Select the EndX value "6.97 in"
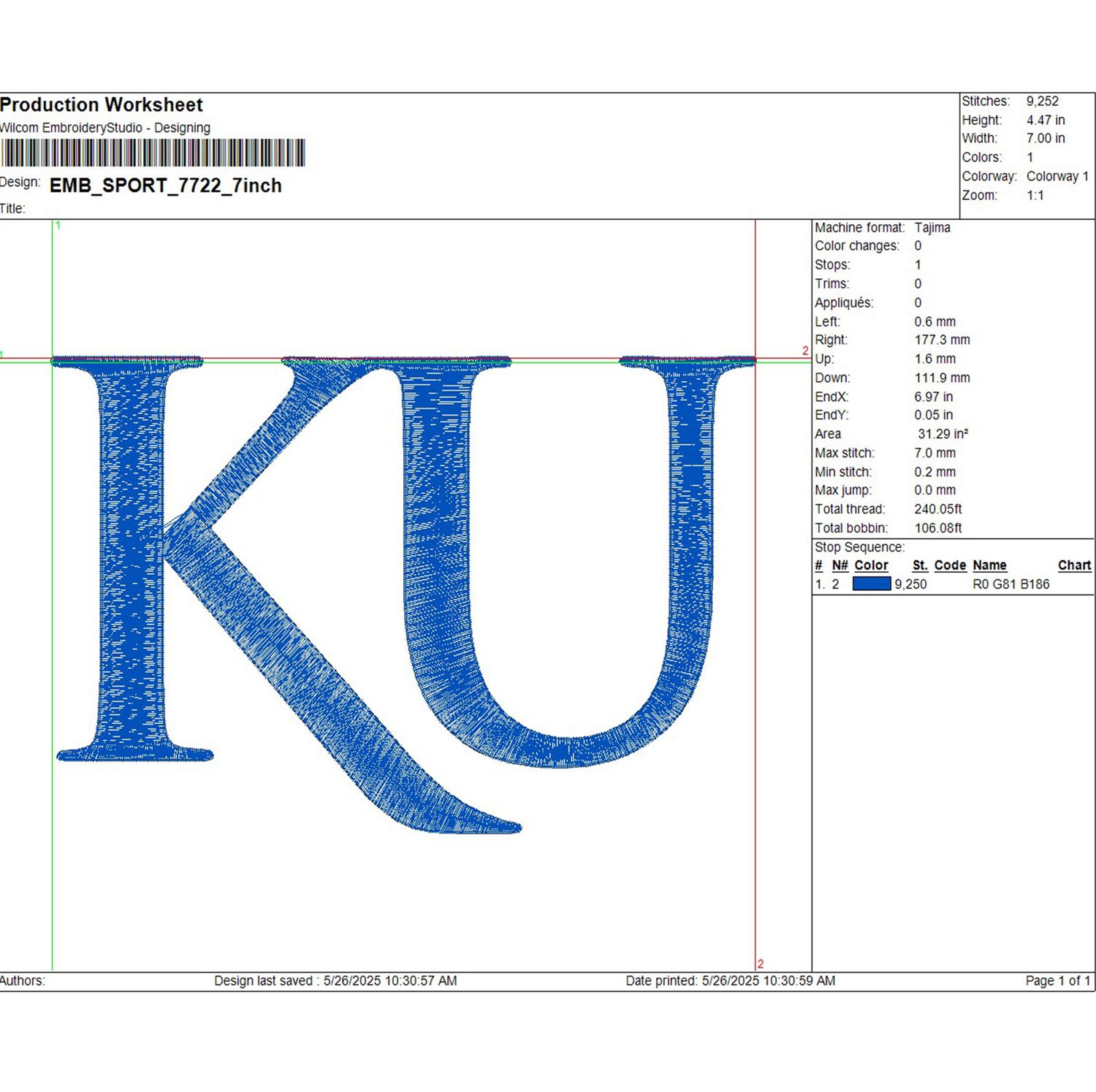1096x1092 pixels. 934,397
